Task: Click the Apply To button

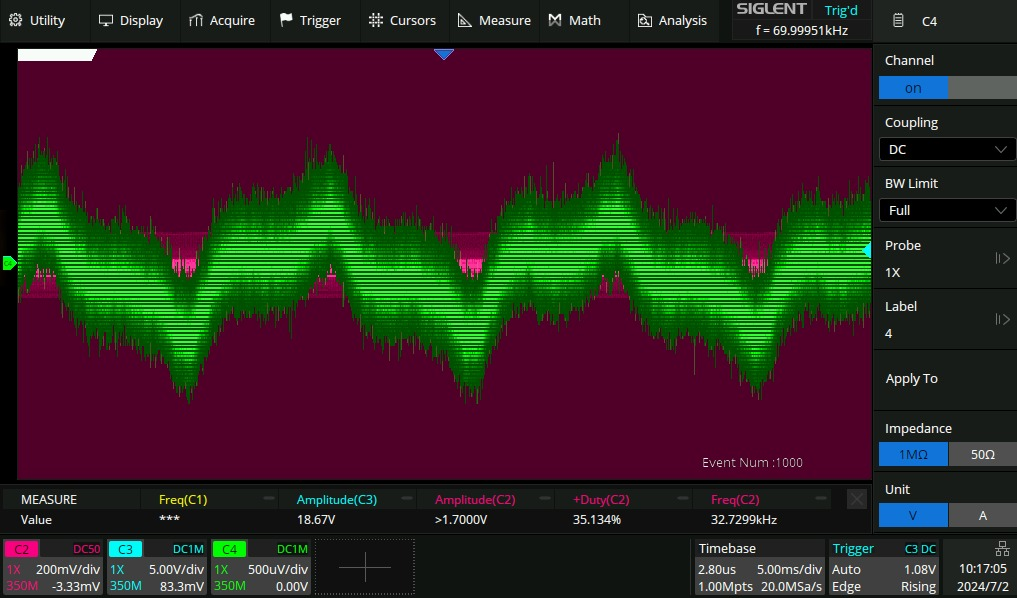Action: tap(912, 379)
